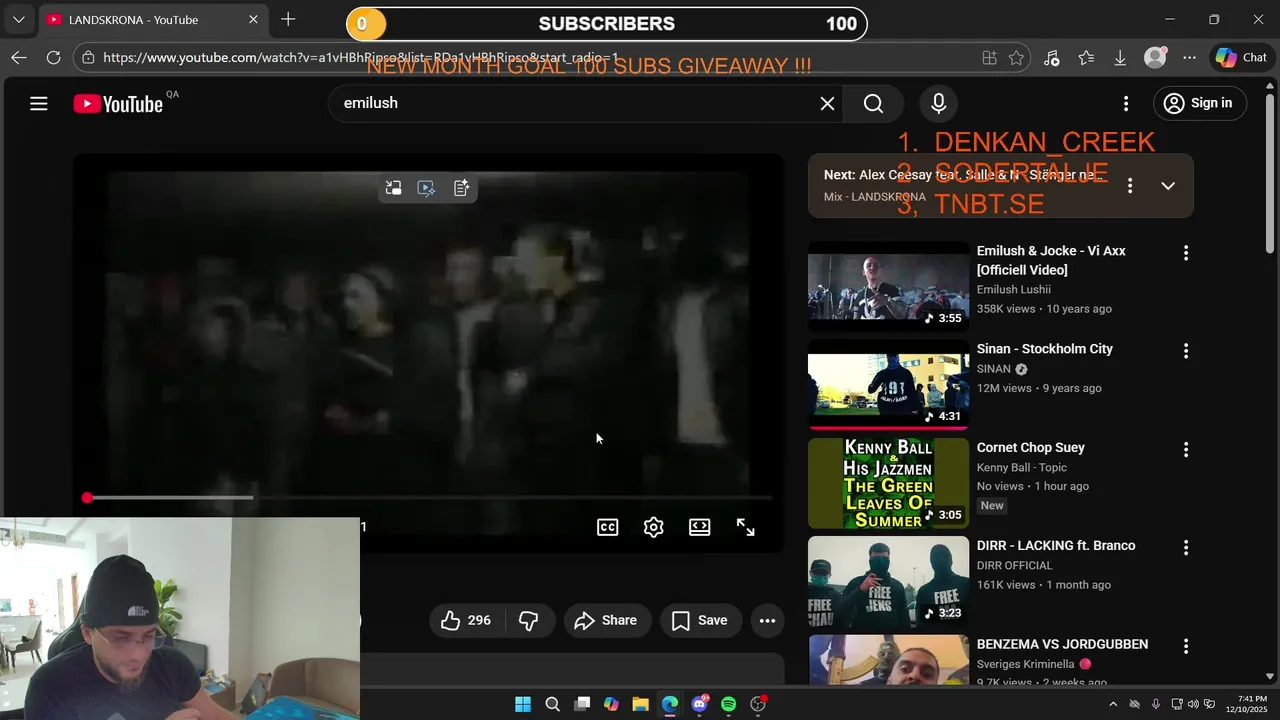Viewport: 1280px width, 720px height.
Task: Open player settings gear
Action: coord(654,527)
